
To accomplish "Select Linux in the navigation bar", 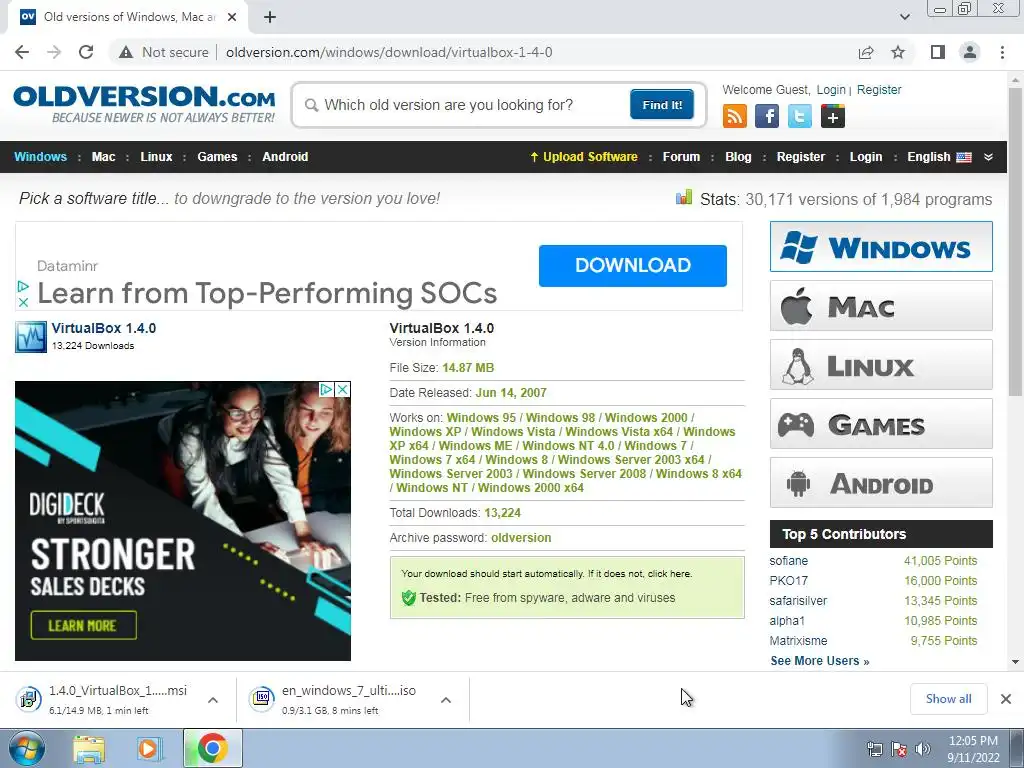I will pos(156,157).
